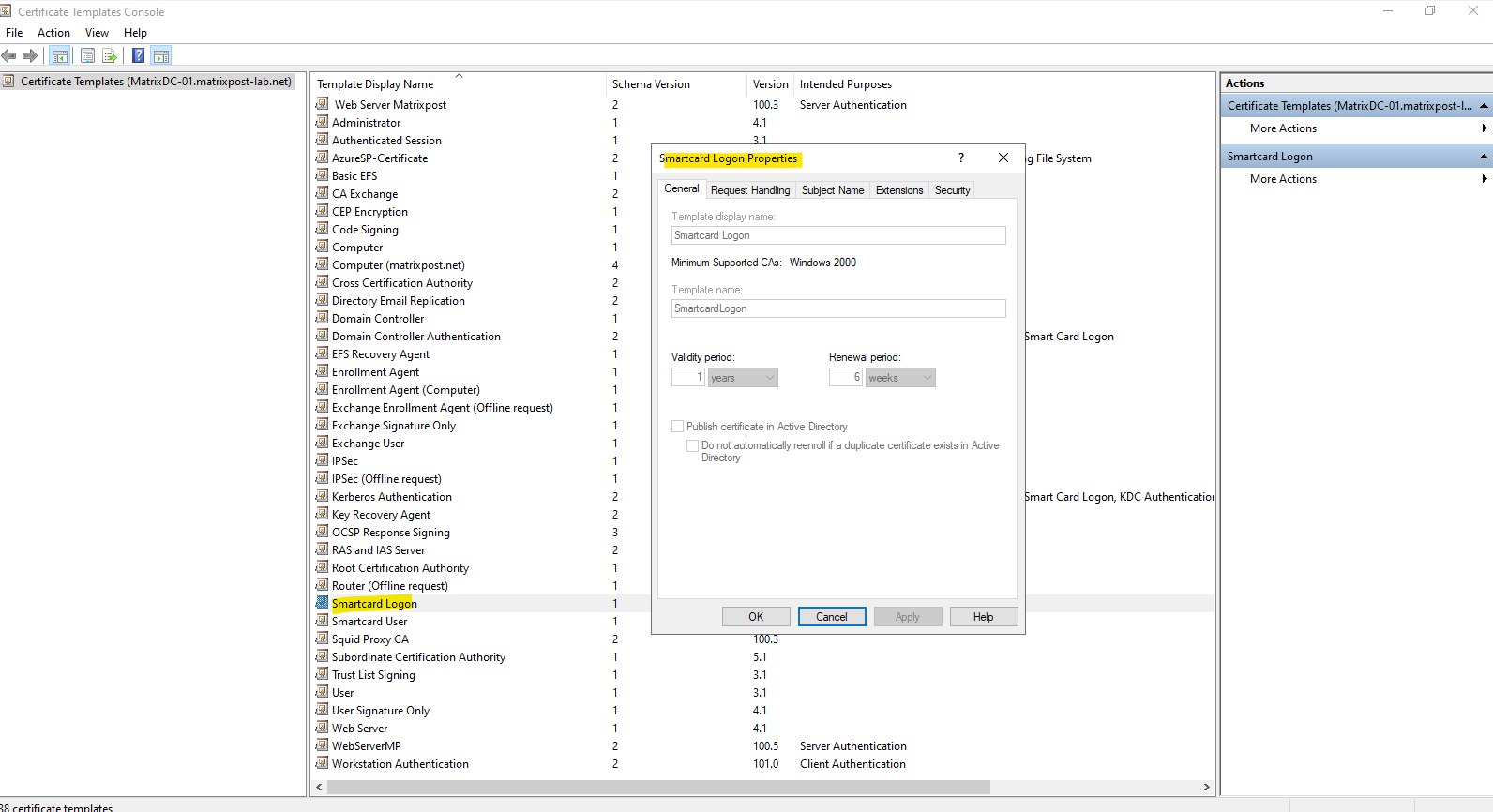Toggle Publish certificate in Active Directory checkbox
The image size is (1493, 812).
(x=678, y=426)
